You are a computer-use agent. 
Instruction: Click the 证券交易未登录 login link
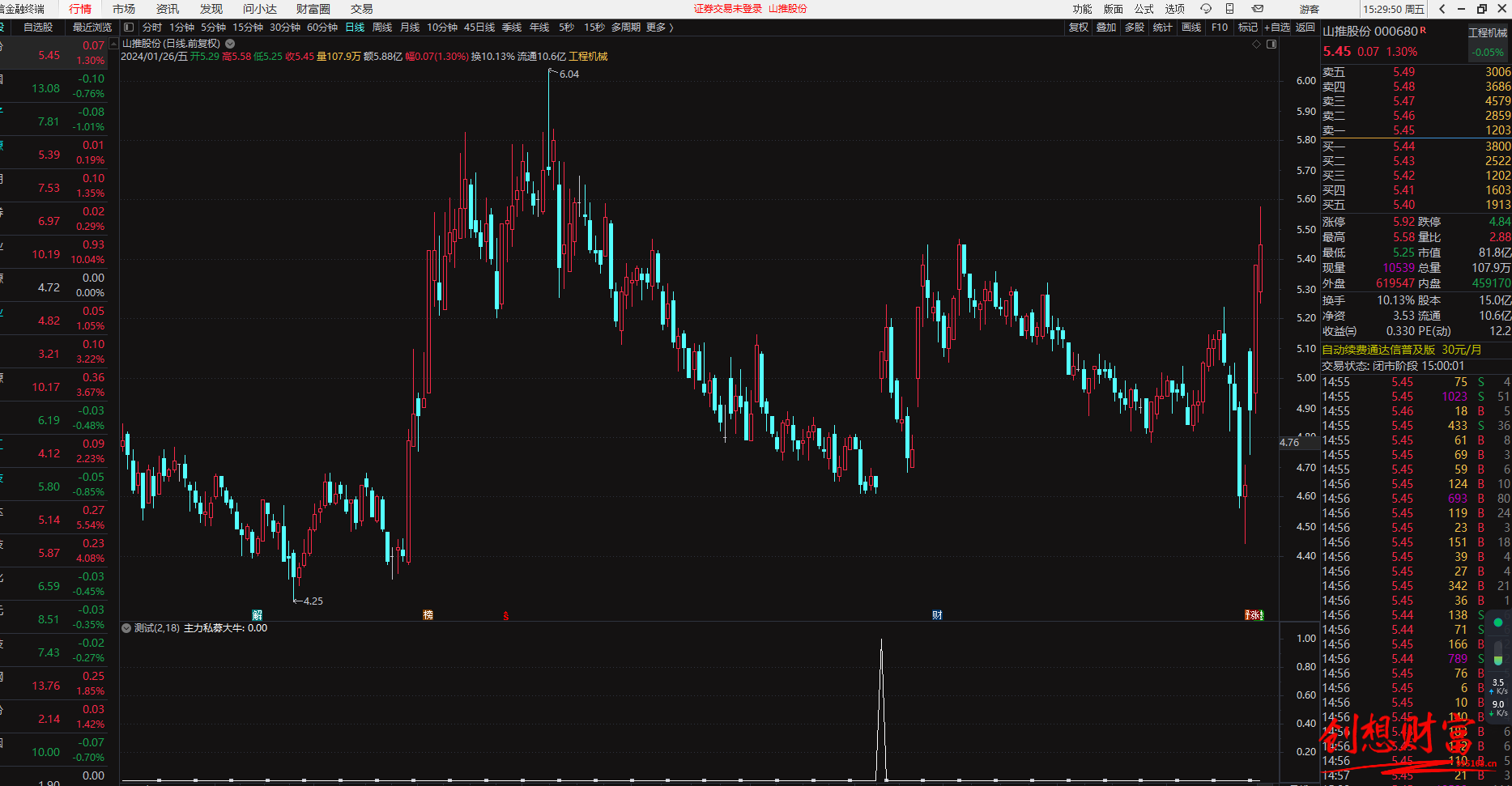pyautogui.click(x=728, y=9)
